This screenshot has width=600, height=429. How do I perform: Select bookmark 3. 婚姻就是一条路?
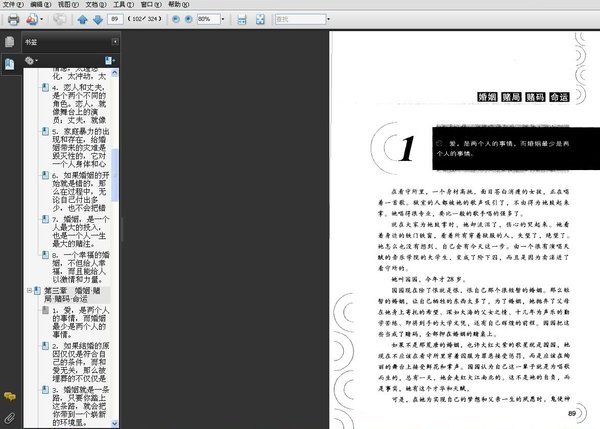[x=81, y=406]
